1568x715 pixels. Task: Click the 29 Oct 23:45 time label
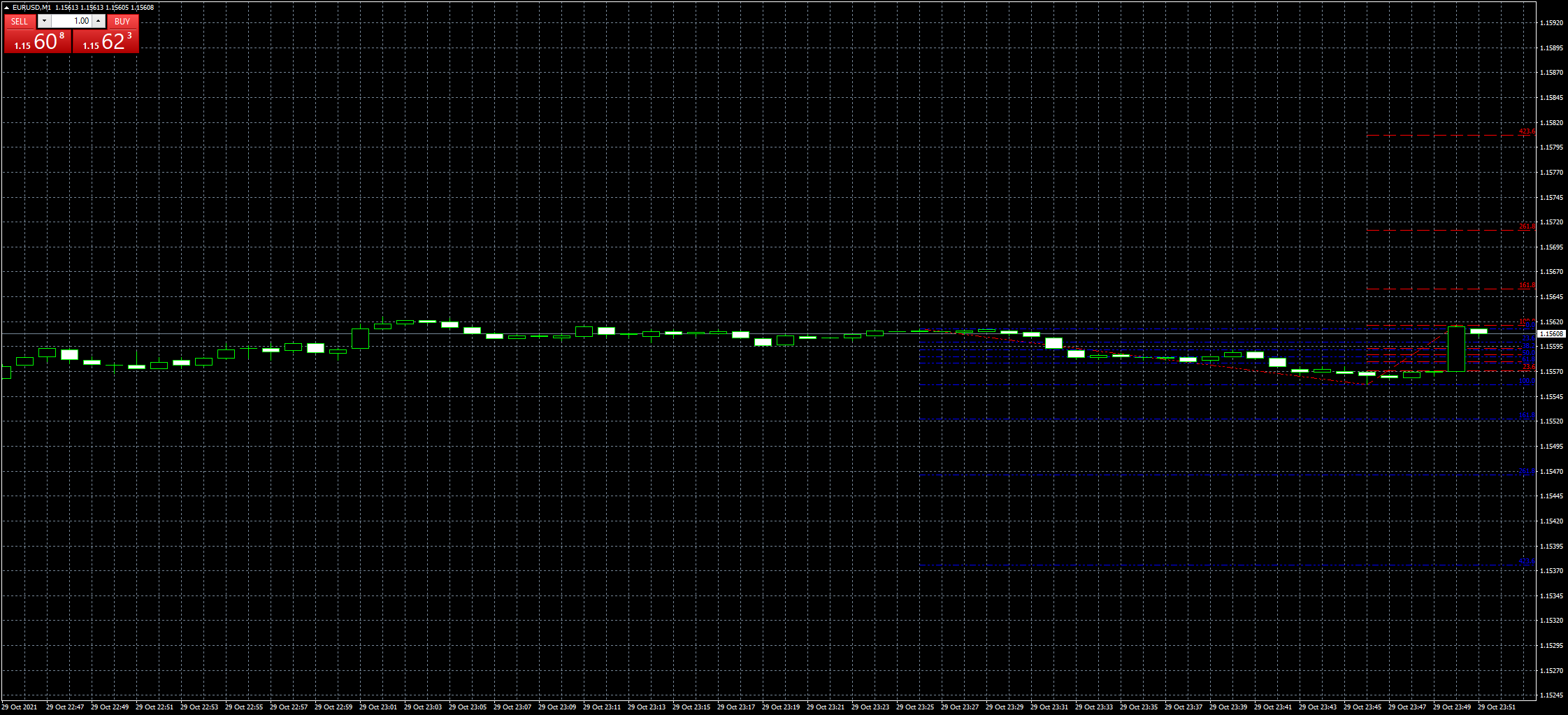[x=1362, y=707]
